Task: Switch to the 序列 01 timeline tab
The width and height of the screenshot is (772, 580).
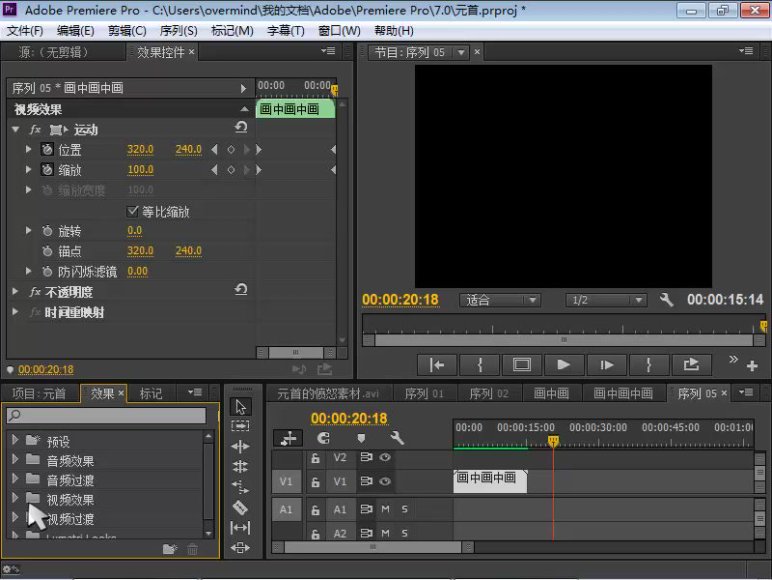Action: 423,394
